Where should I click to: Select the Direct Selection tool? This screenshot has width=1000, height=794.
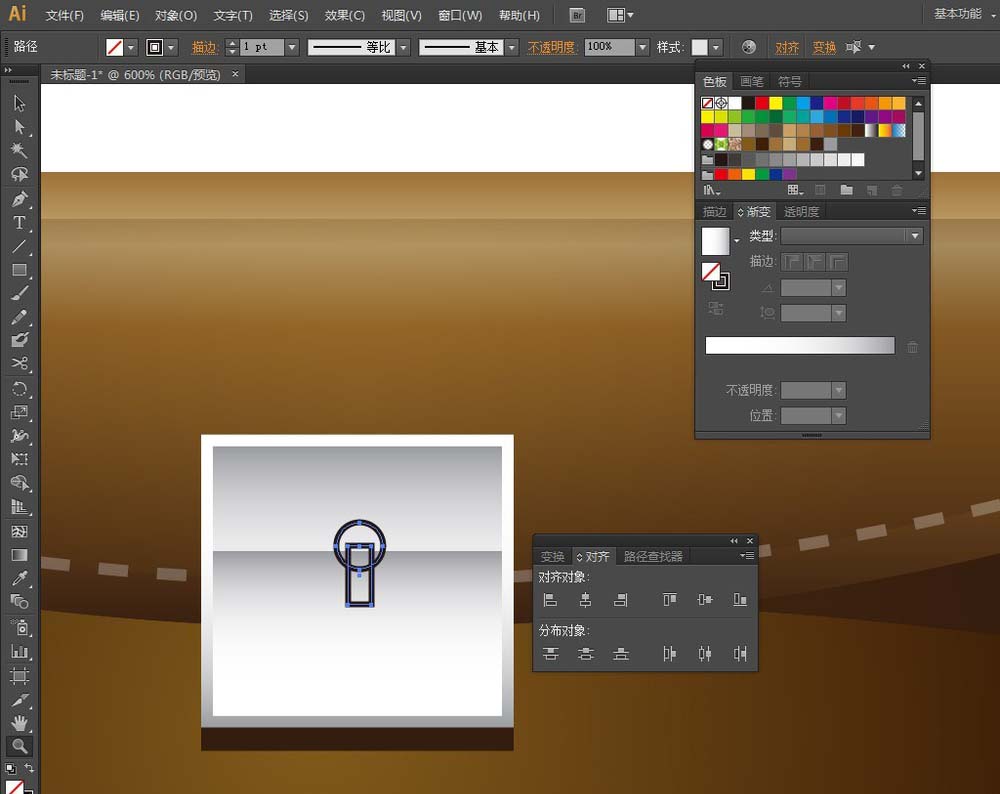click(x=19, y=127)
